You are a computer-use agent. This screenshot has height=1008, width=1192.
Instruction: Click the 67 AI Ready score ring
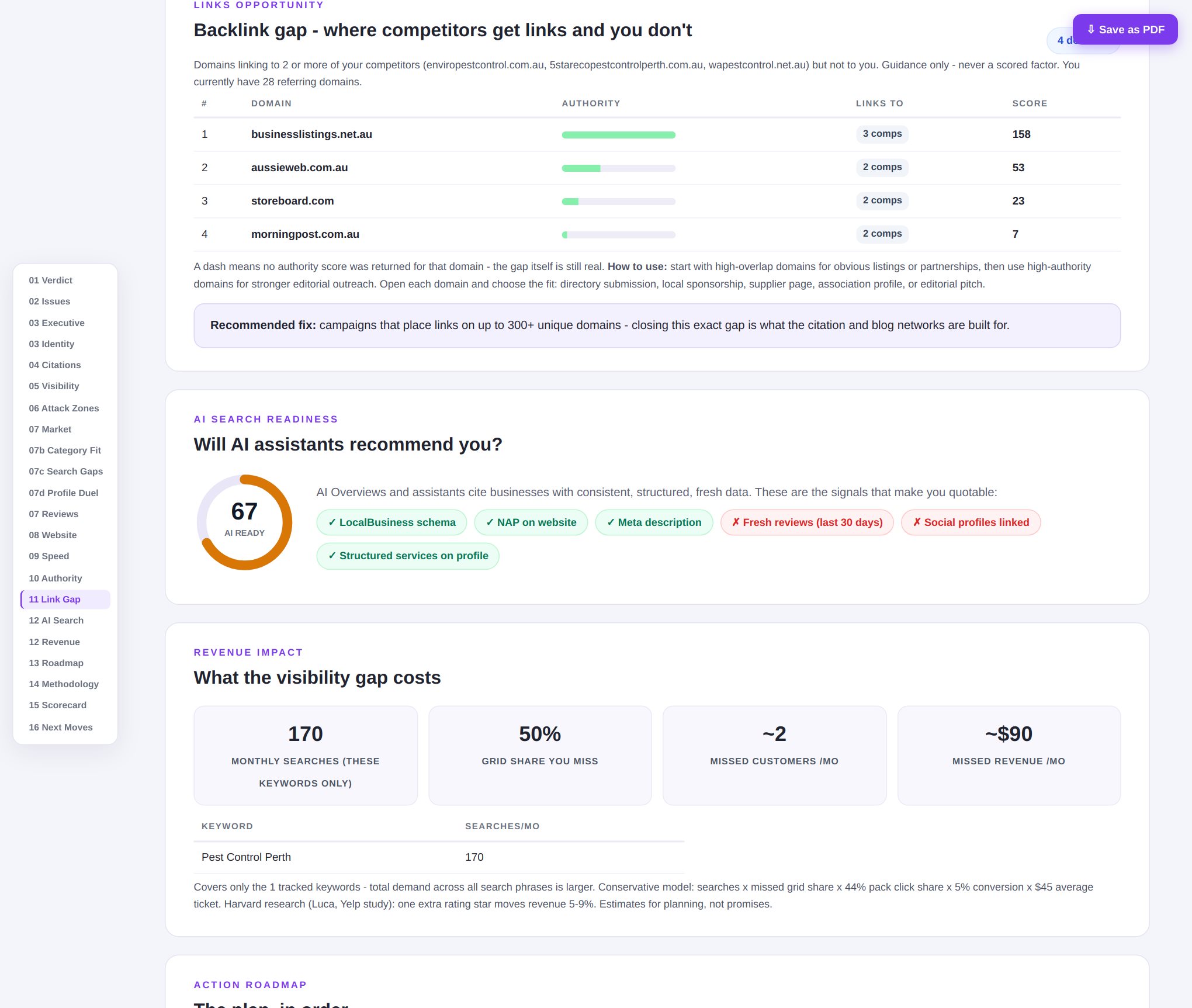point(244,522)
